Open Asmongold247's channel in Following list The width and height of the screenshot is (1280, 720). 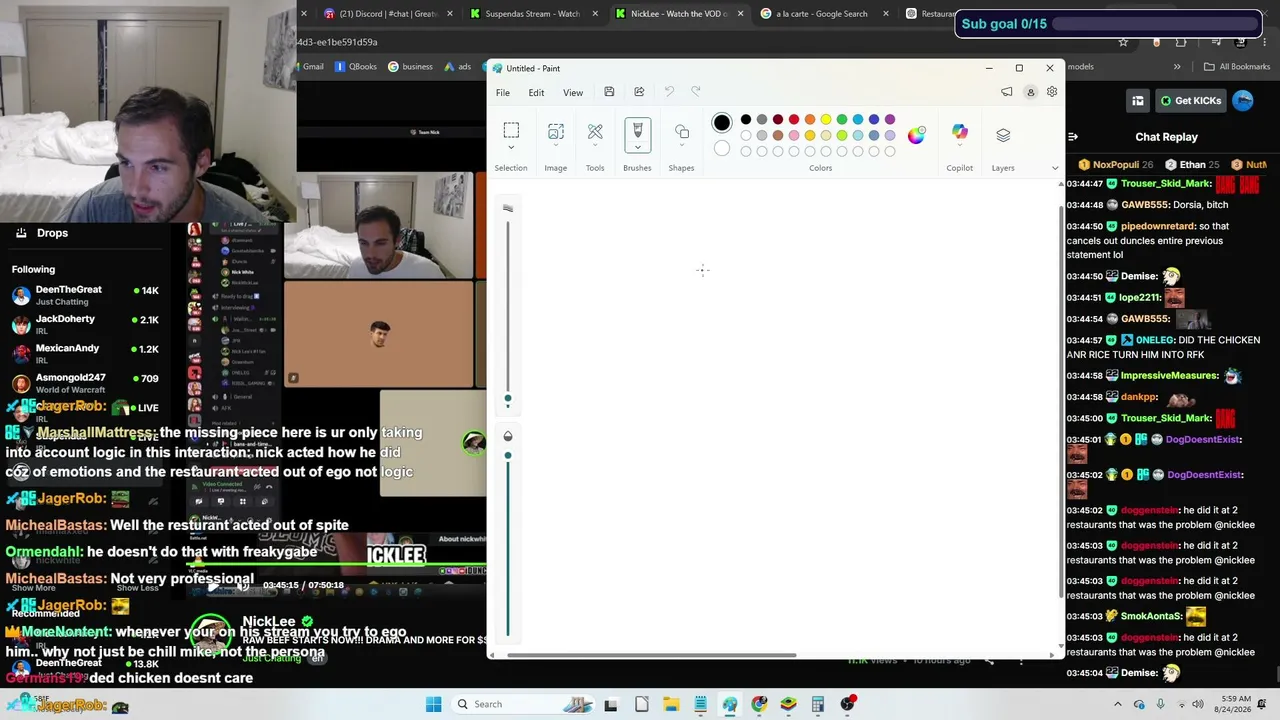[x=85, y=383]
